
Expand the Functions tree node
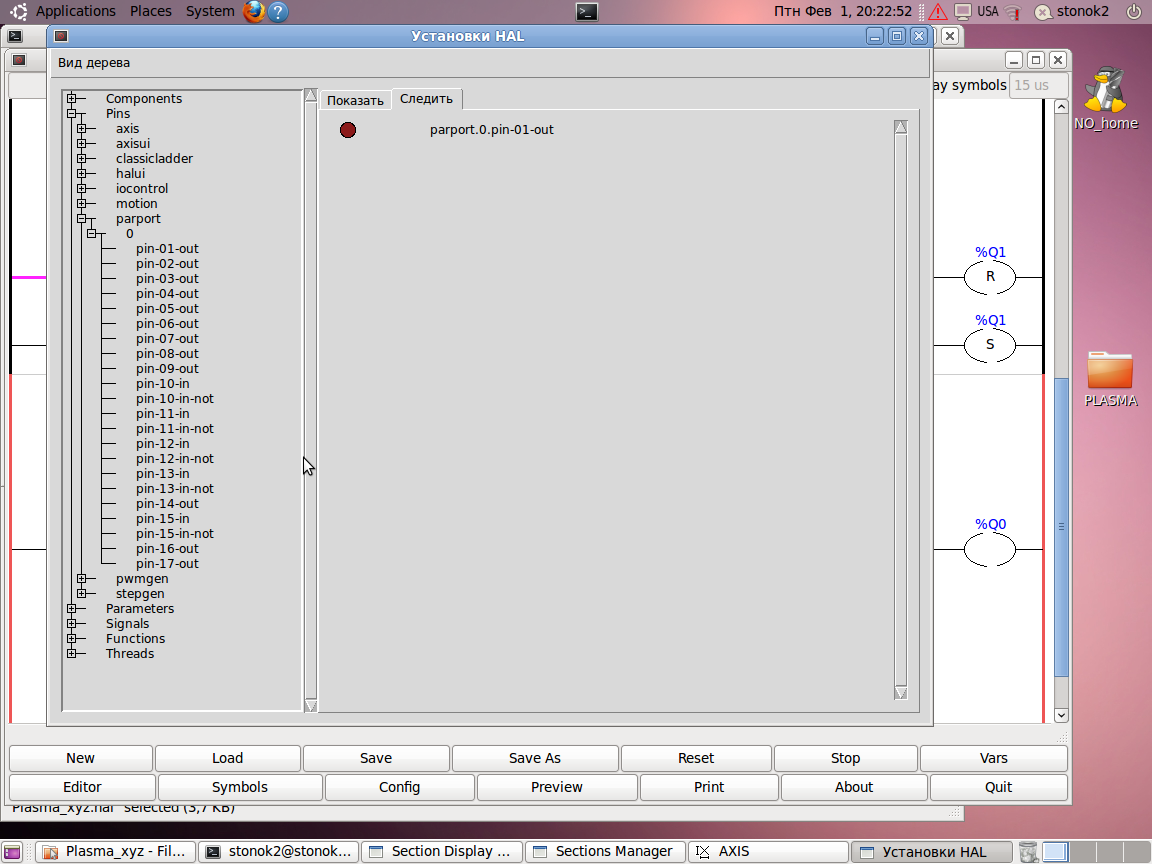tap(72, 639)
